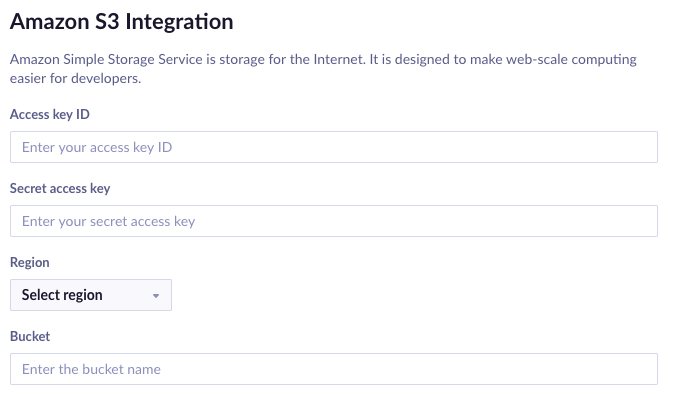Screen dimensions: 675x402
Task: Click the "Select region" text
Action: point(62,295)
